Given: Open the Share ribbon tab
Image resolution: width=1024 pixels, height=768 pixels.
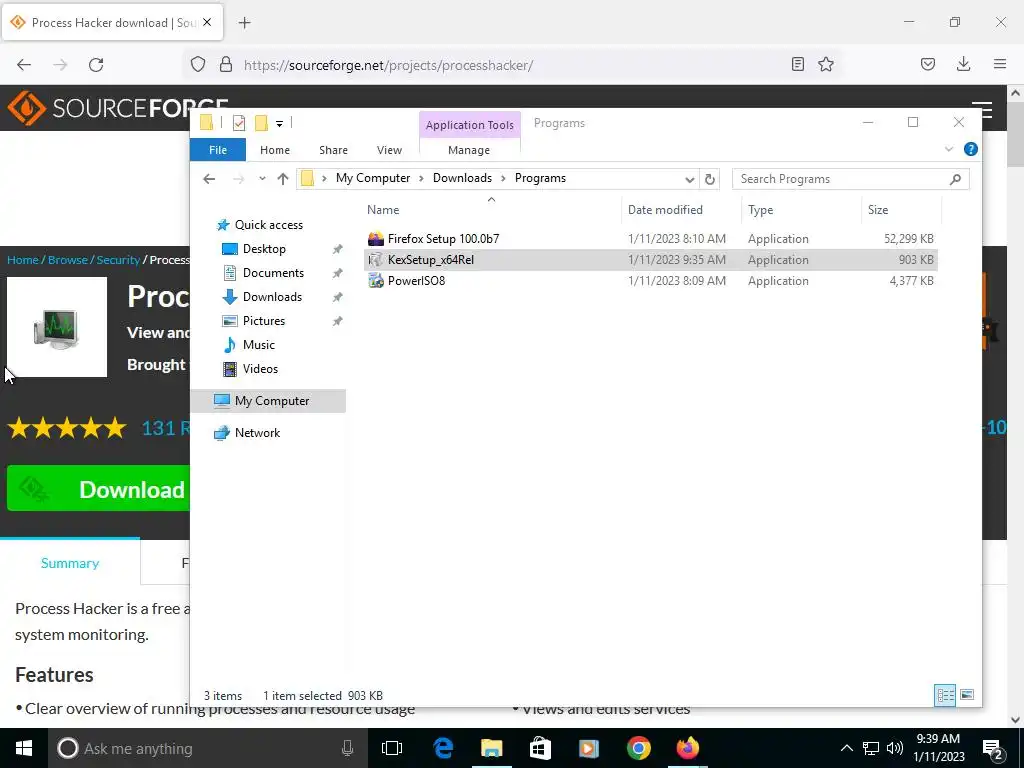Looking at the screenshot, I should (x=333, y=150).
